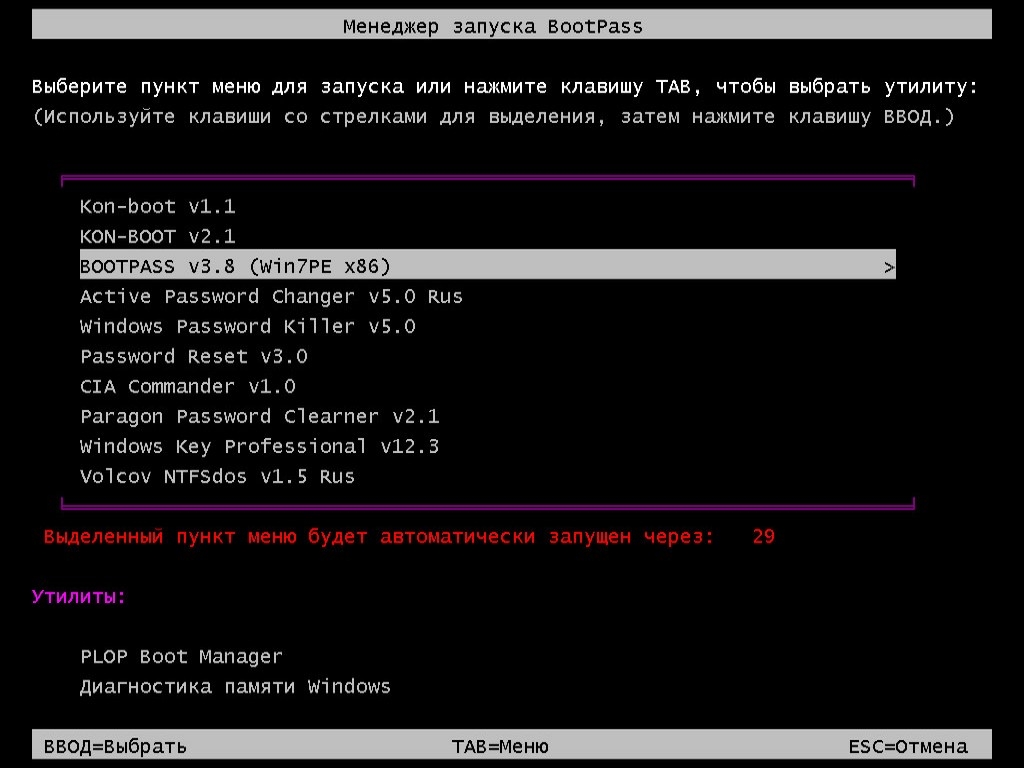Select Paragon Password Clearner v2.1
The height and width of the screenshot is (768, 1024).
(259, 417)
